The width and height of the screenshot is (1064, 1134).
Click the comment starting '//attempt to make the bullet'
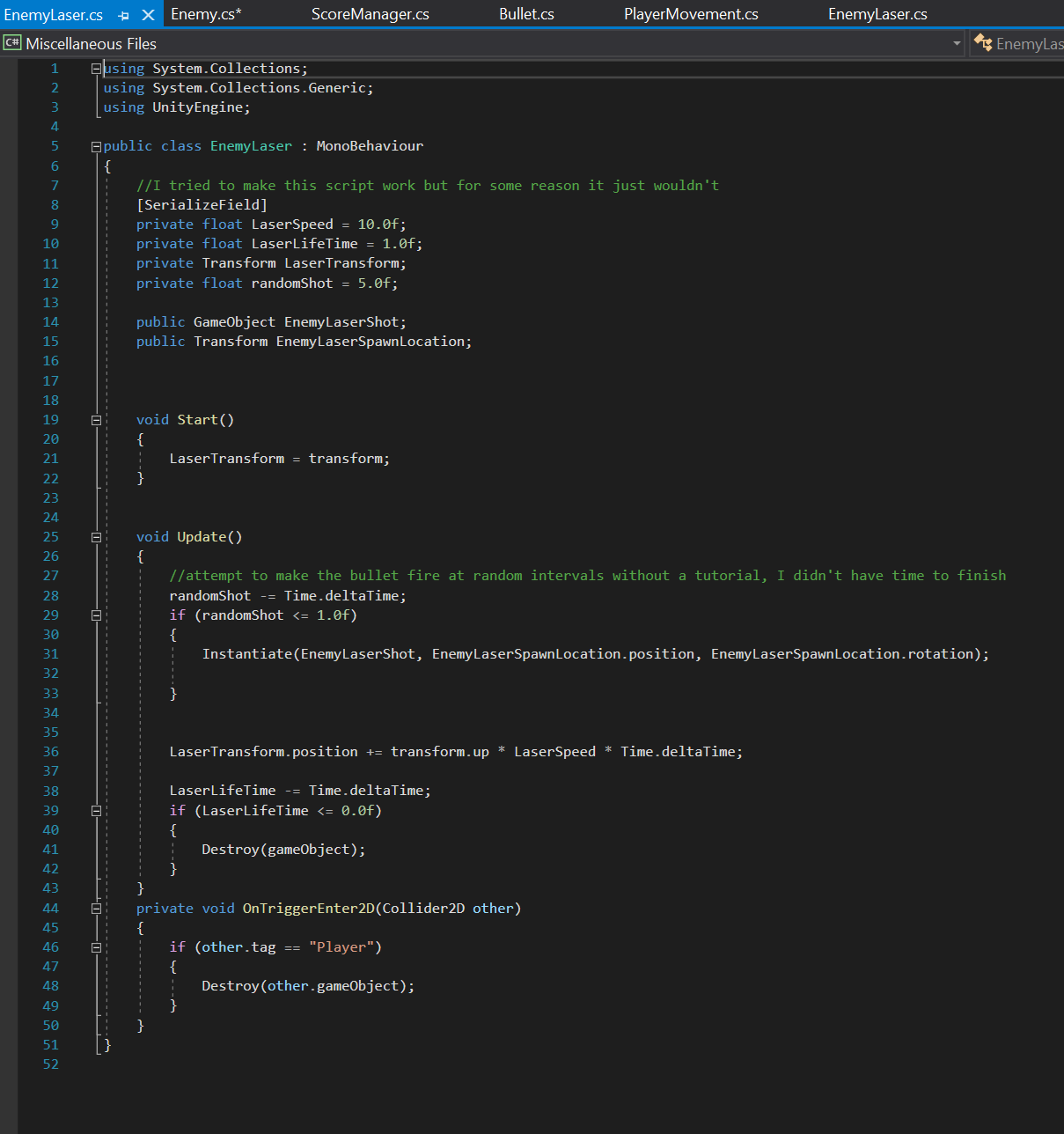click(588, 575)
